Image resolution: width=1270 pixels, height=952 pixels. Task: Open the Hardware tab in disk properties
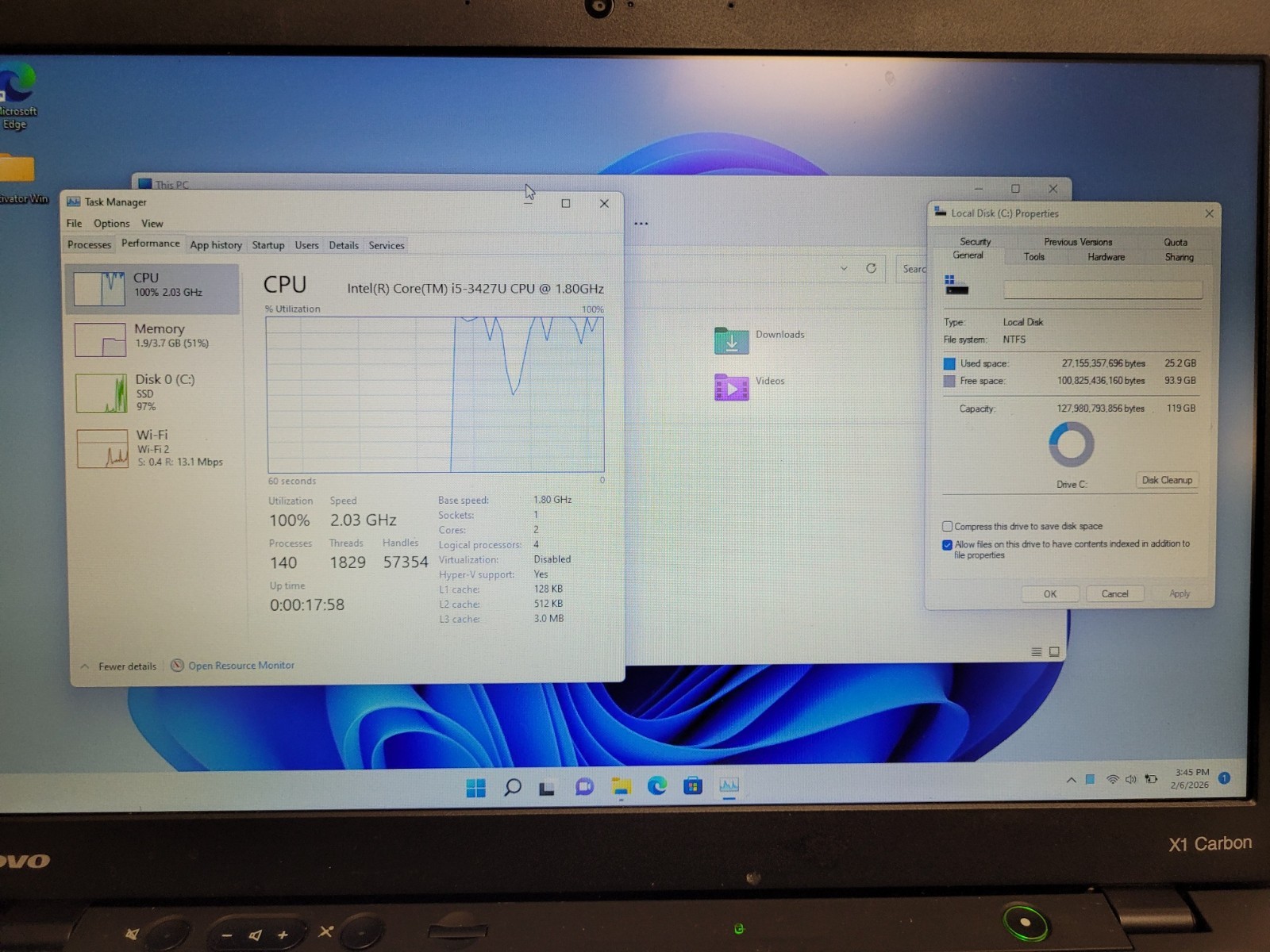(x=1106, y=257)
